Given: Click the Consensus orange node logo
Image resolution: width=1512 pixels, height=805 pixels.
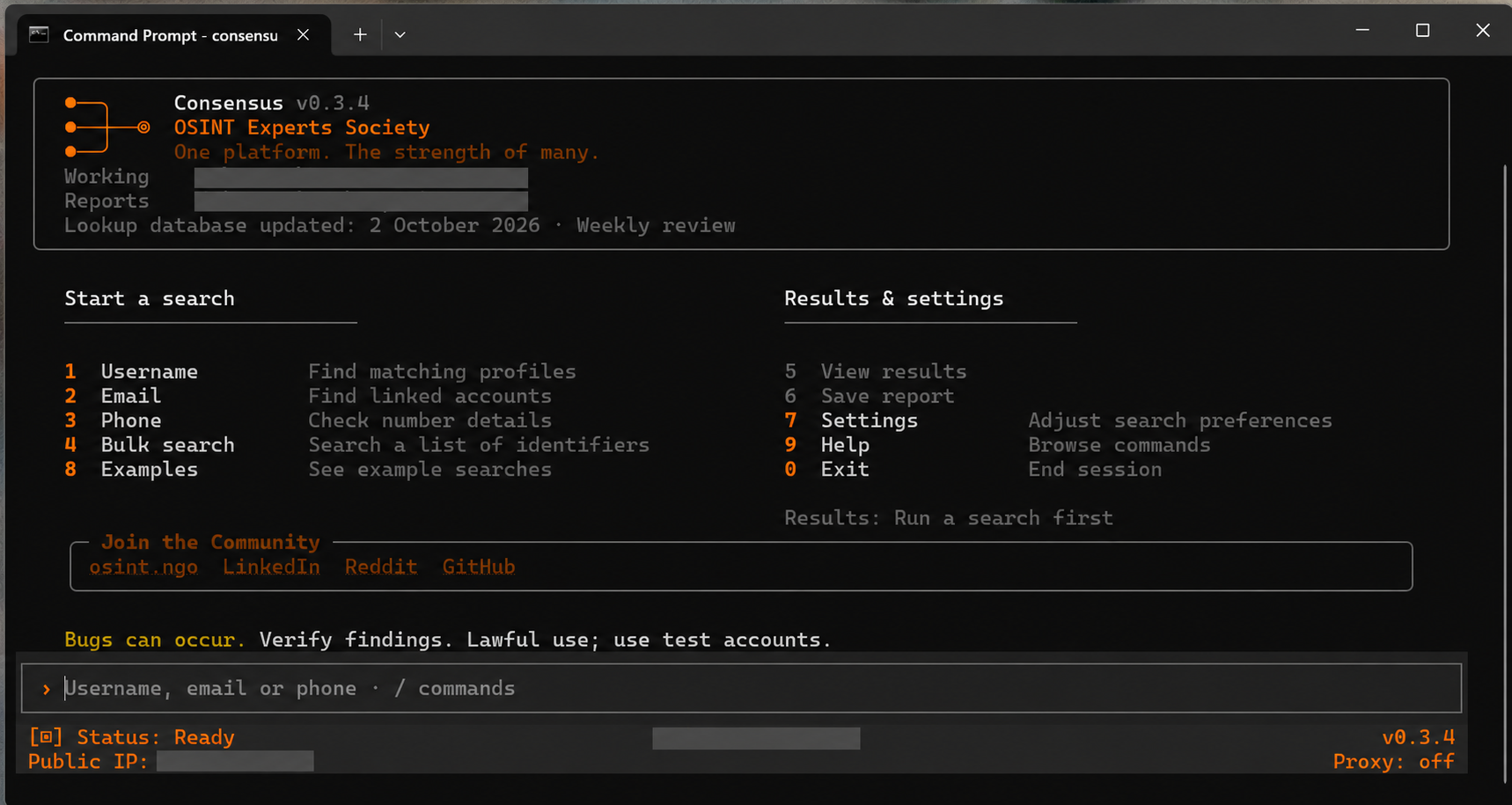Looking at the screenshot, I should pyautogui.click(x=107, y=128).
